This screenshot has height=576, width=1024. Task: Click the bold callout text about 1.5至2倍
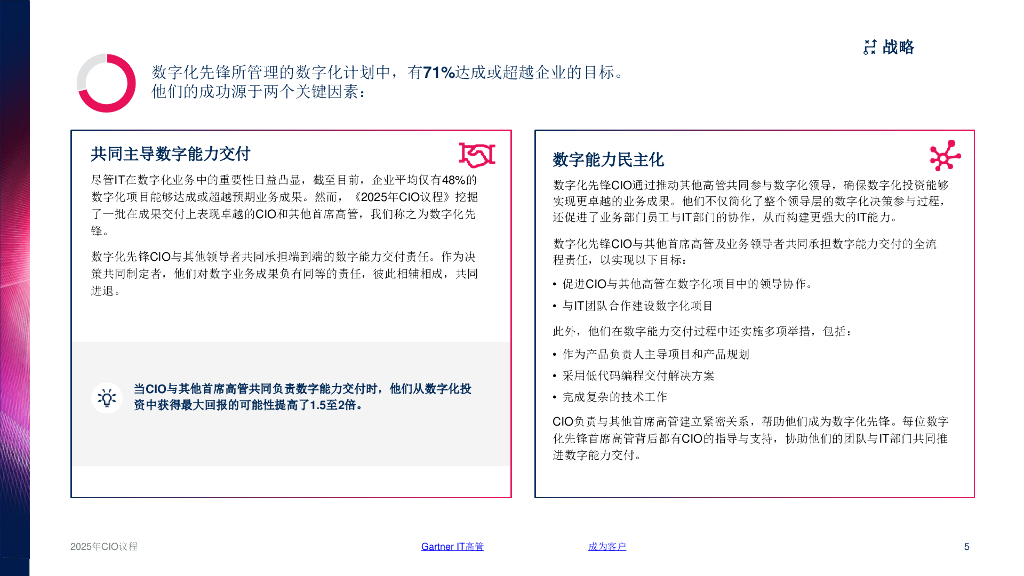303,397
